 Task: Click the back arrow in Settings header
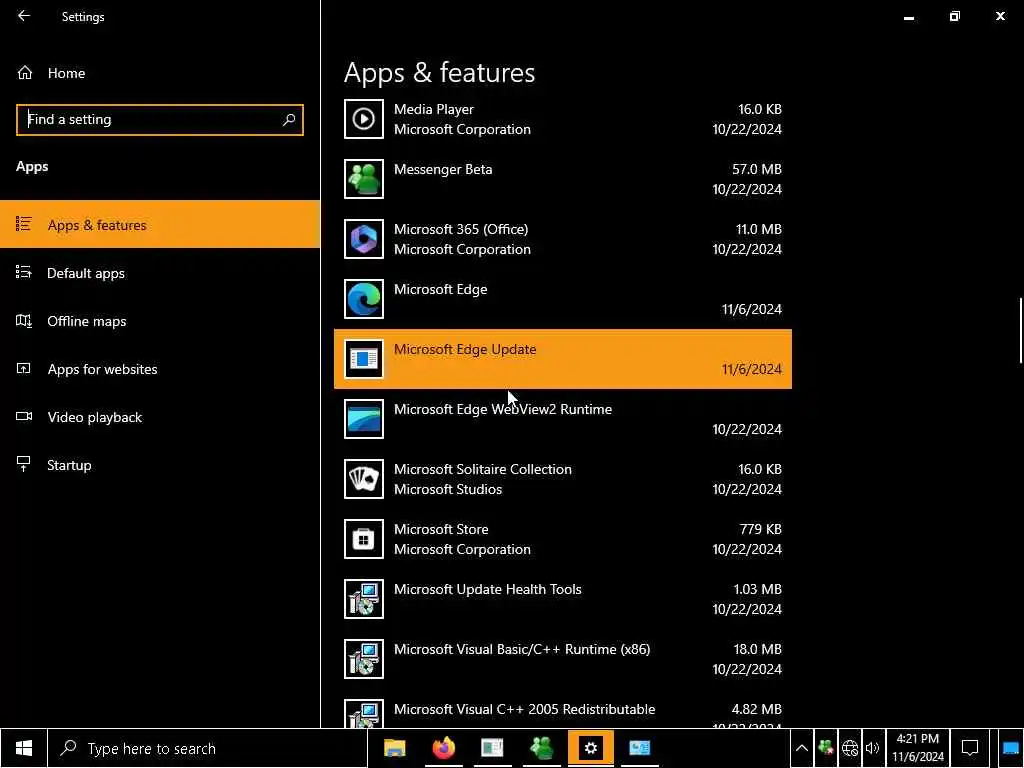24,16
